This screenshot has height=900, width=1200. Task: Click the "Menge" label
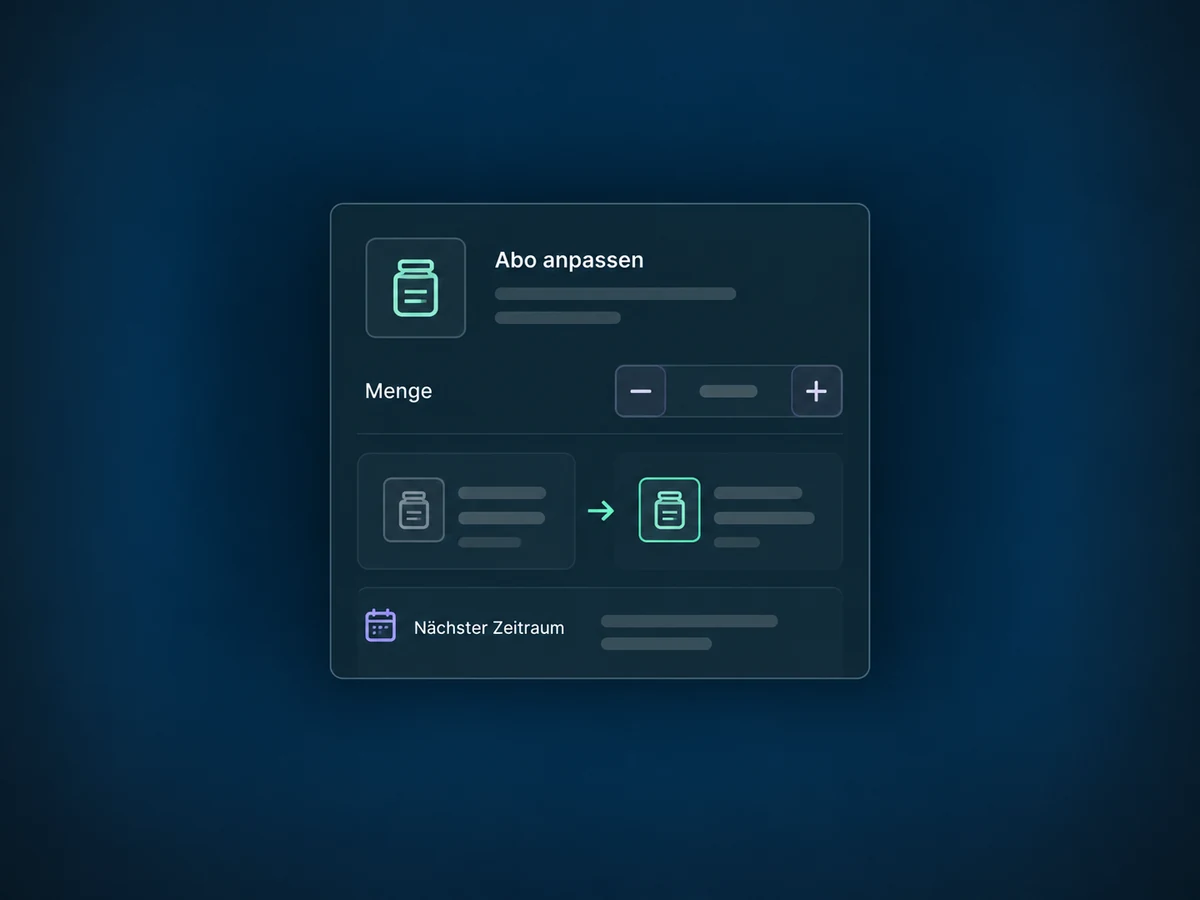(399, 391)
